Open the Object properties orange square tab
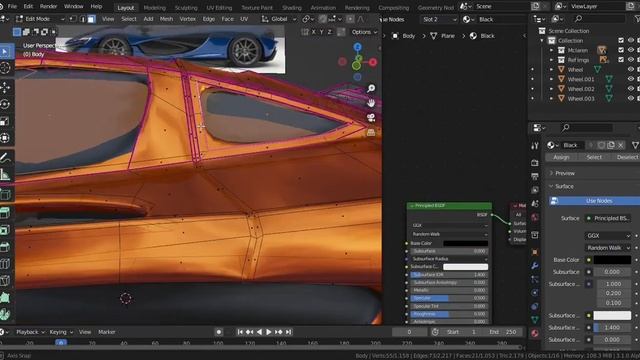The width and height of the screenshot is (640, 360). point(535,252)
